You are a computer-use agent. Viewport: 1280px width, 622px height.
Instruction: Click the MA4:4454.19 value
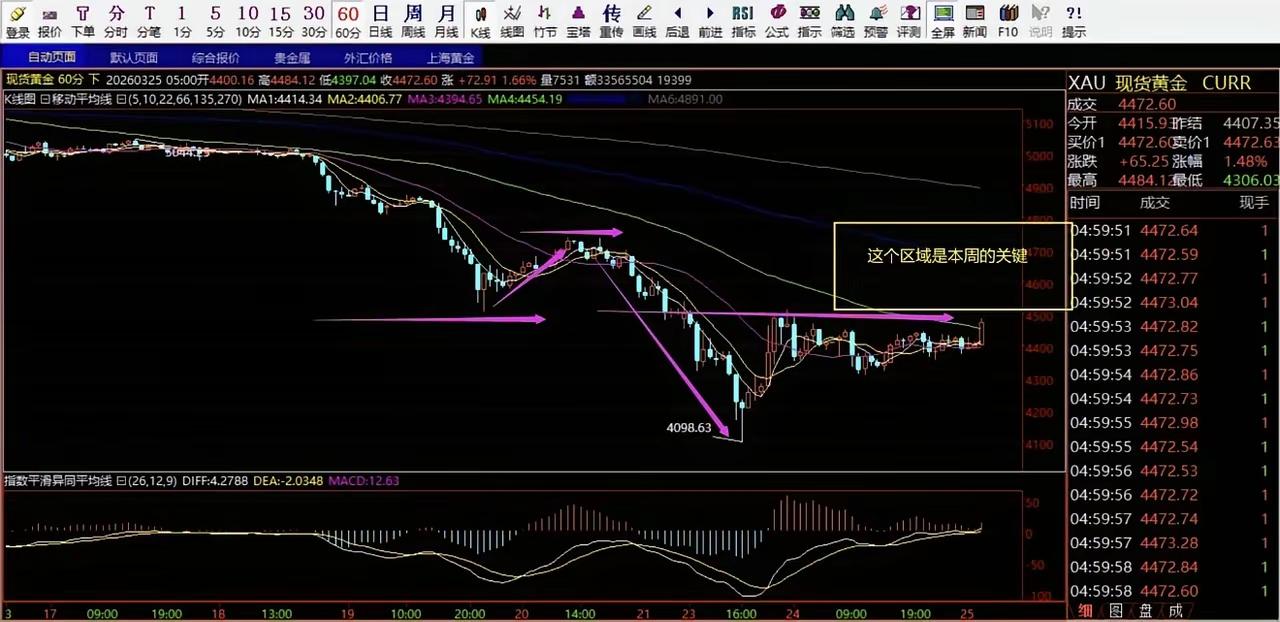pos(526,99)
